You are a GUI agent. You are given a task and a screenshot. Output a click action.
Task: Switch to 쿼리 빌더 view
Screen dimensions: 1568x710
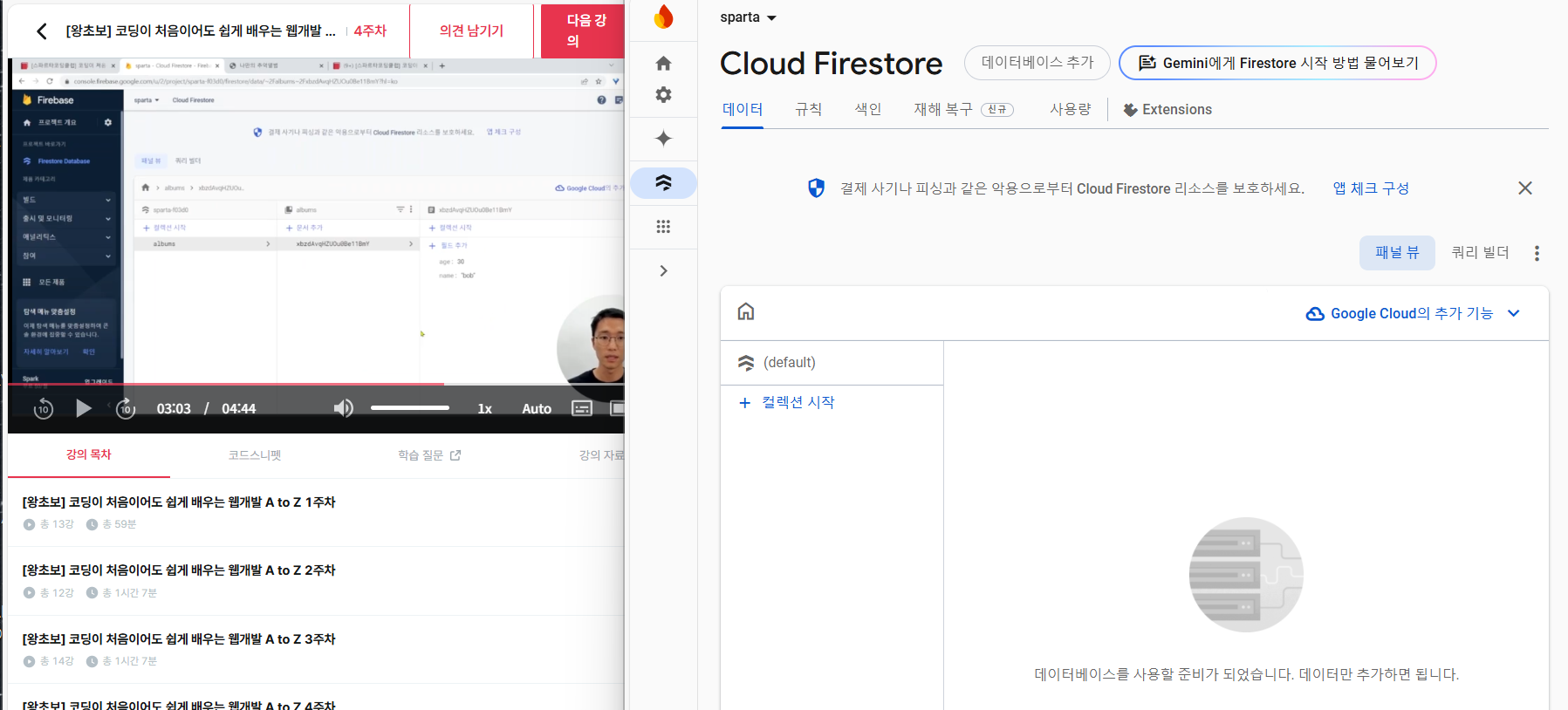tap(1480, 253)
